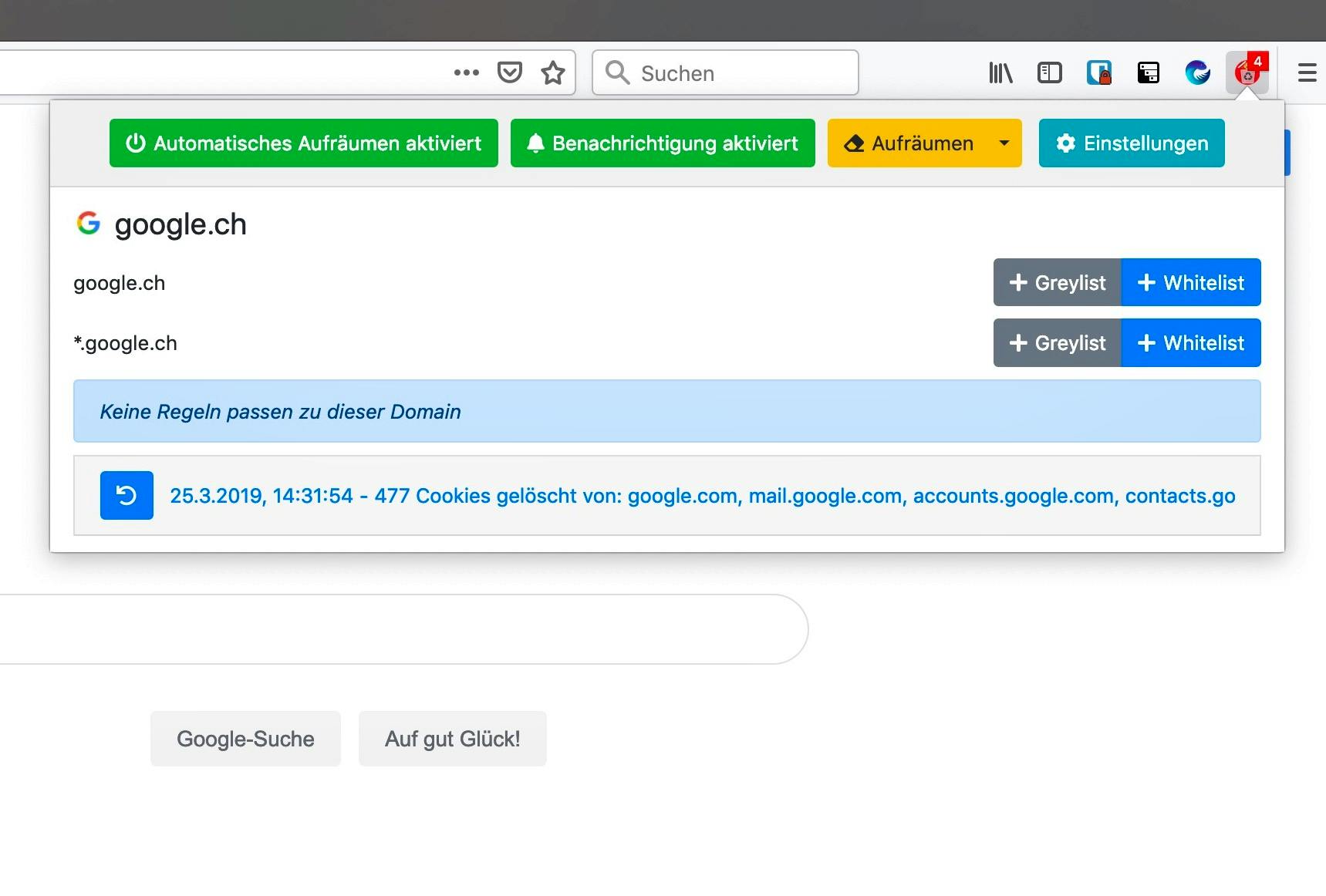Viewport: 1326px width, 896px height.
Task: Click the Auf gut Glück! button
Action: tap(453, 739)
